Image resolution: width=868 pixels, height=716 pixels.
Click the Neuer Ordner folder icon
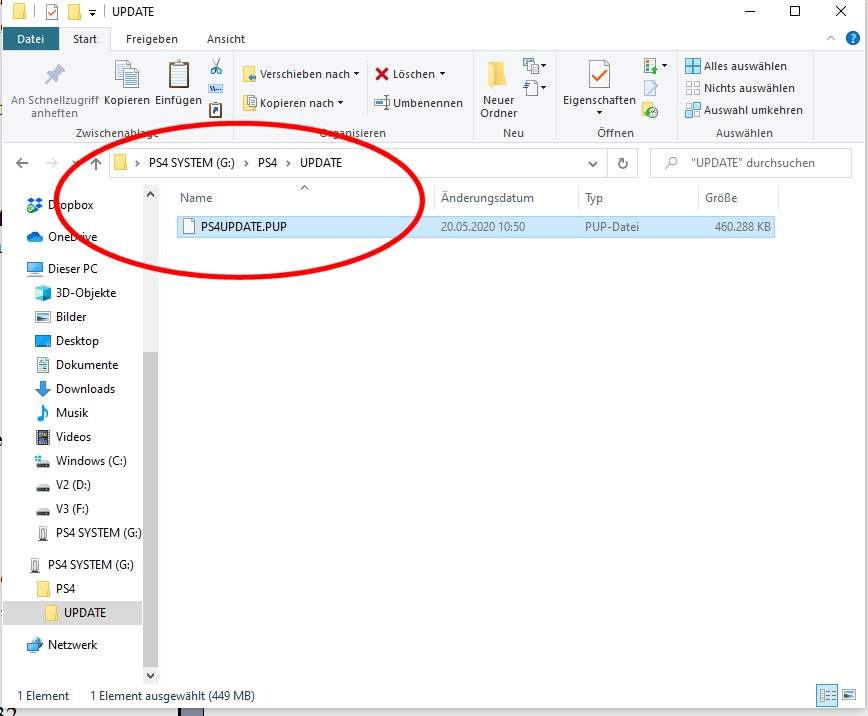pyautogui.click(x=497, y=74)
